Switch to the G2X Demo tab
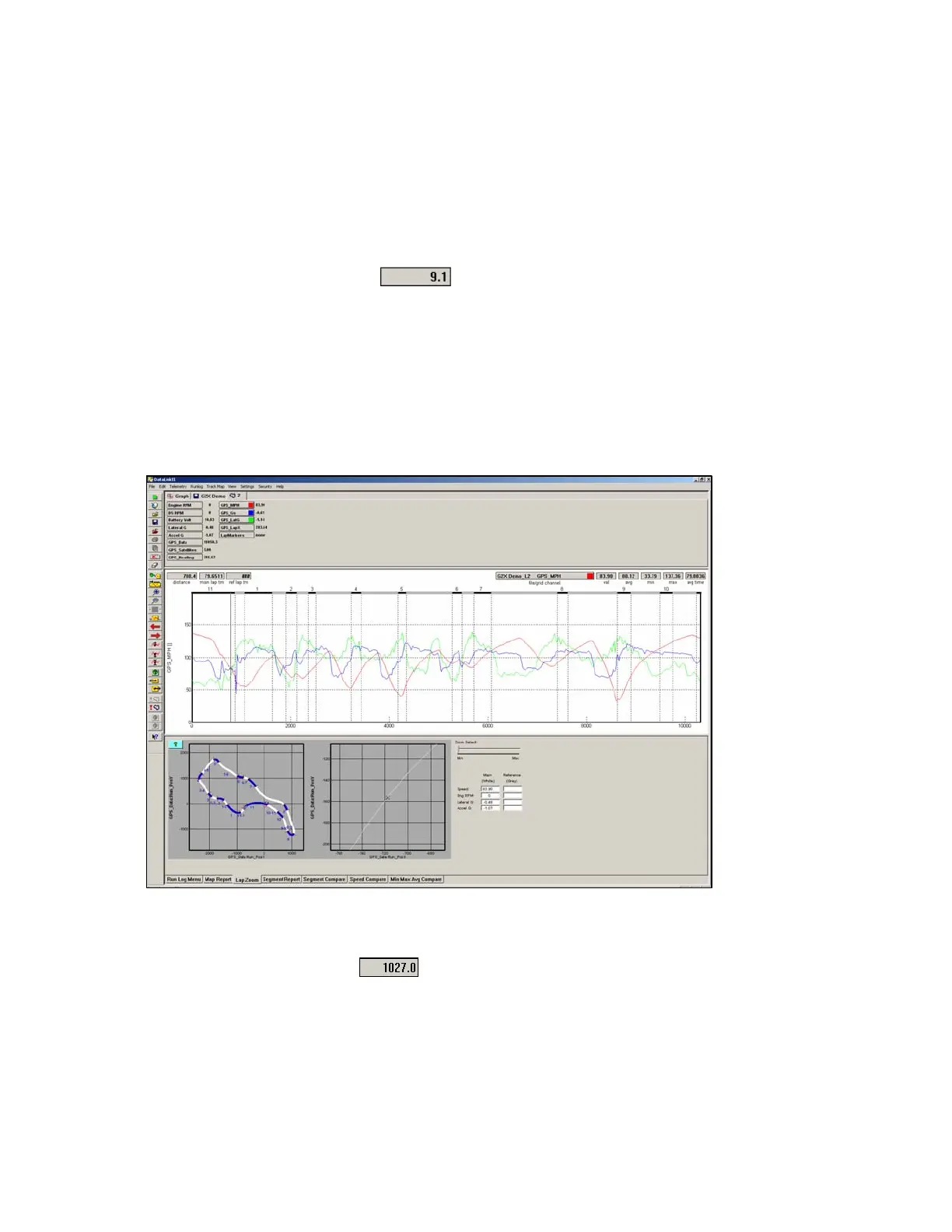952x1232 pixels. click(210, 496)
